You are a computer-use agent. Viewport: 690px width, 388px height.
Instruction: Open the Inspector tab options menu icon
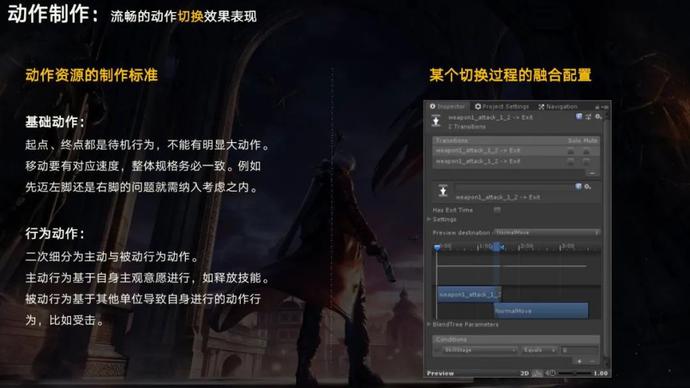coord(605,107)
